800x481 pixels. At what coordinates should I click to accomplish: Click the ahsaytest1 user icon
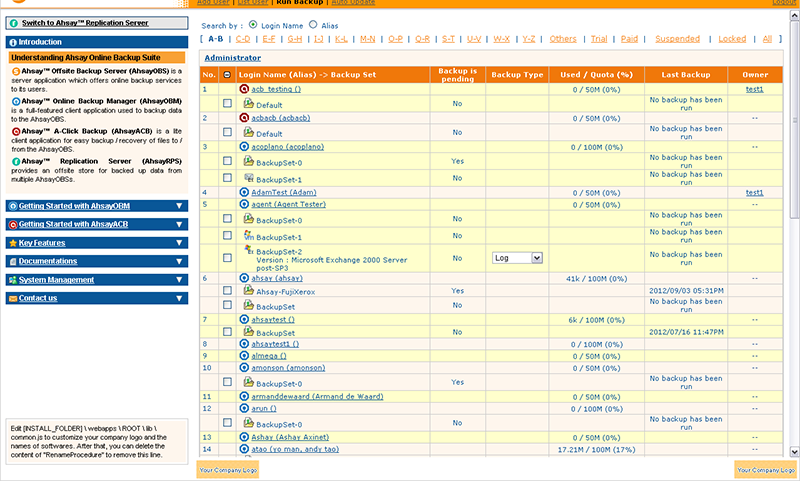point(244,344)
